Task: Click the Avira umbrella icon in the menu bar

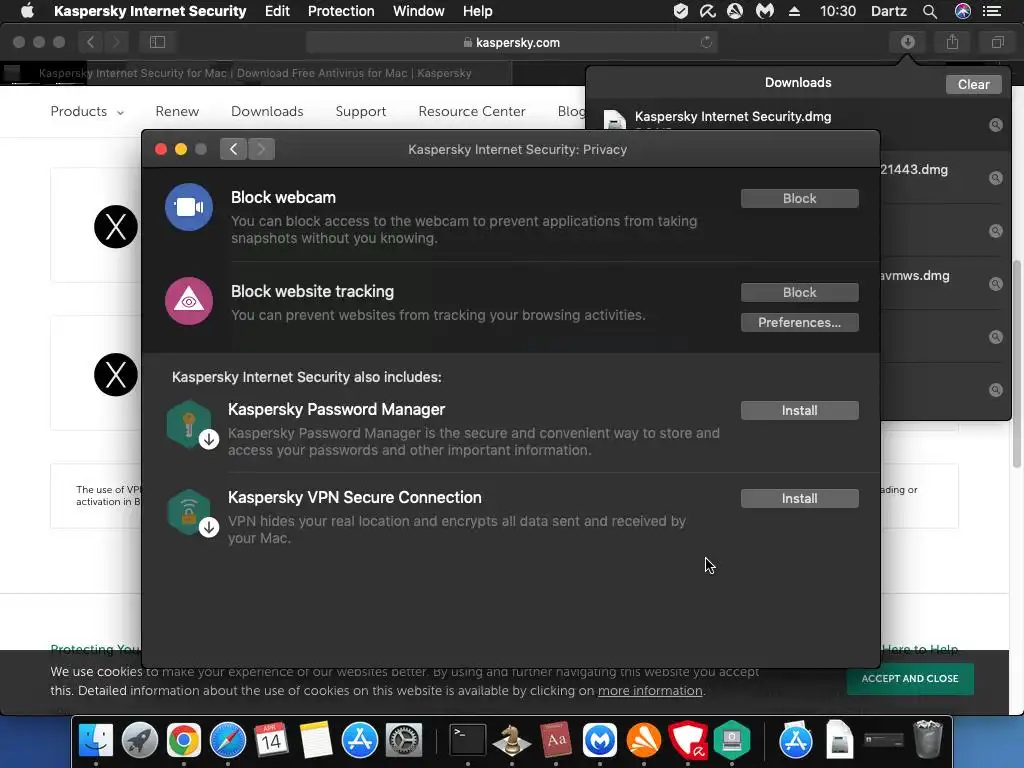Action: click(707, 11)
